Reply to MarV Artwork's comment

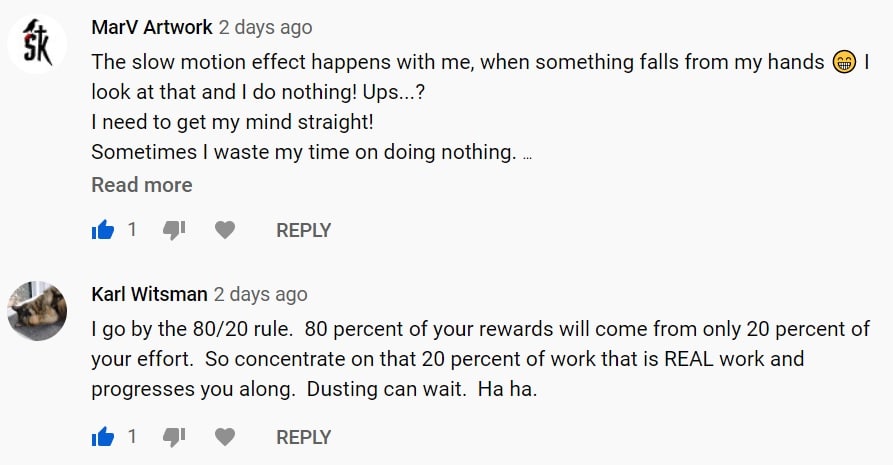tap(303, 231)
